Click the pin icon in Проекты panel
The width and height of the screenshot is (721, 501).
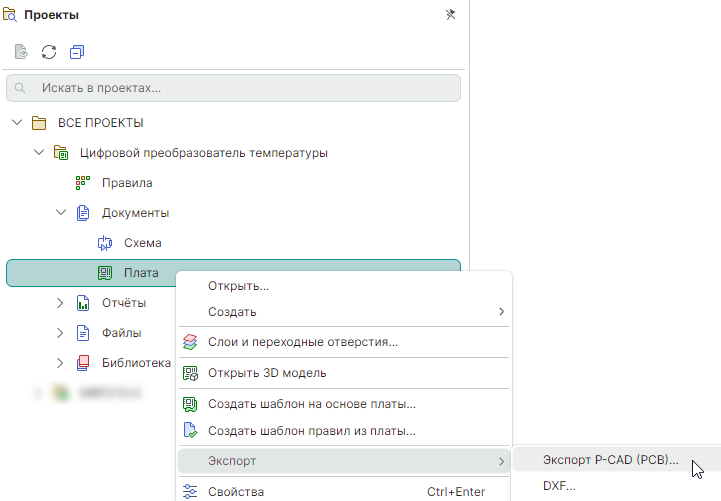click(451, 15)
